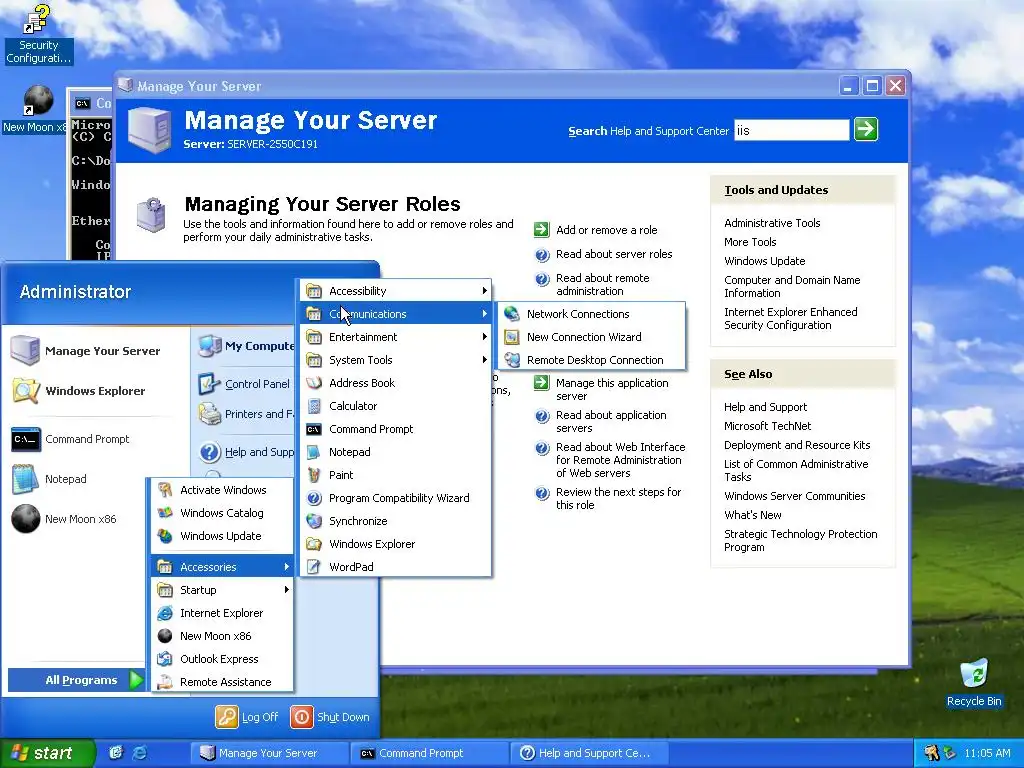
Task: Open Manage Your Server pinned start item
Action: tap(97, 351)
